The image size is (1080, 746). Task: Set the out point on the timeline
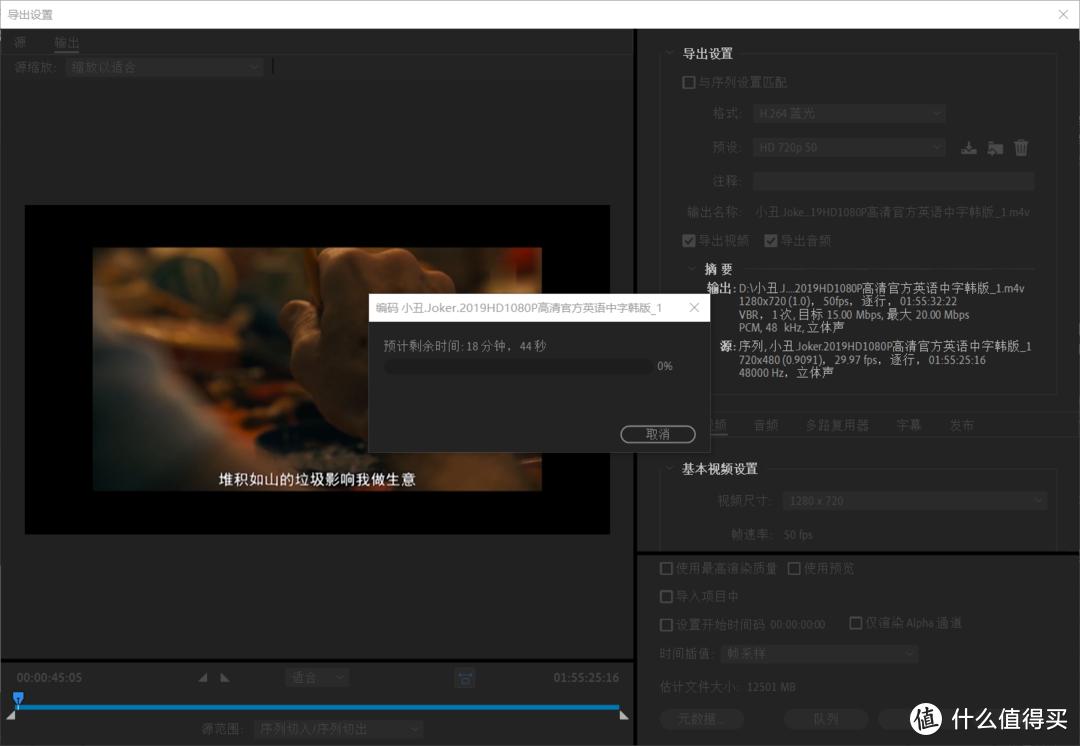point(225,677)
